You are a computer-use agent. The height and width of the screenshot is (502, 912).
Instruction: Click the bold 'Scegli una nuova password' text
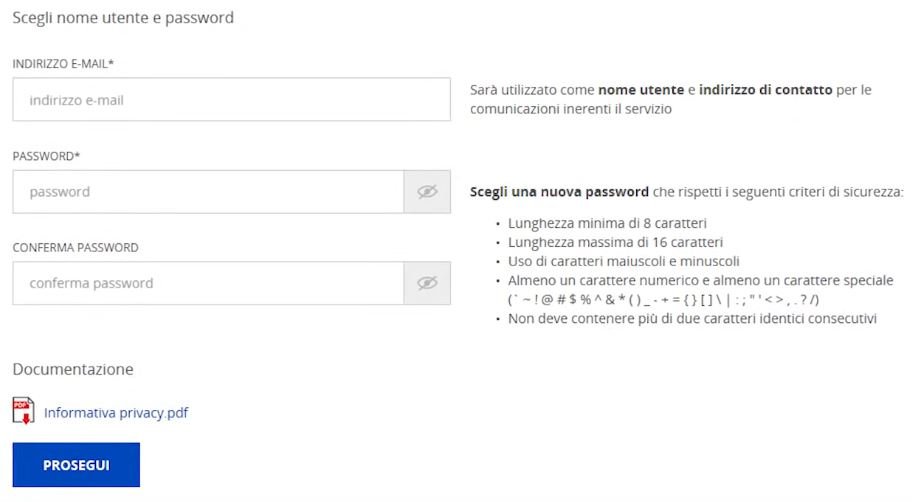[559, 192]
